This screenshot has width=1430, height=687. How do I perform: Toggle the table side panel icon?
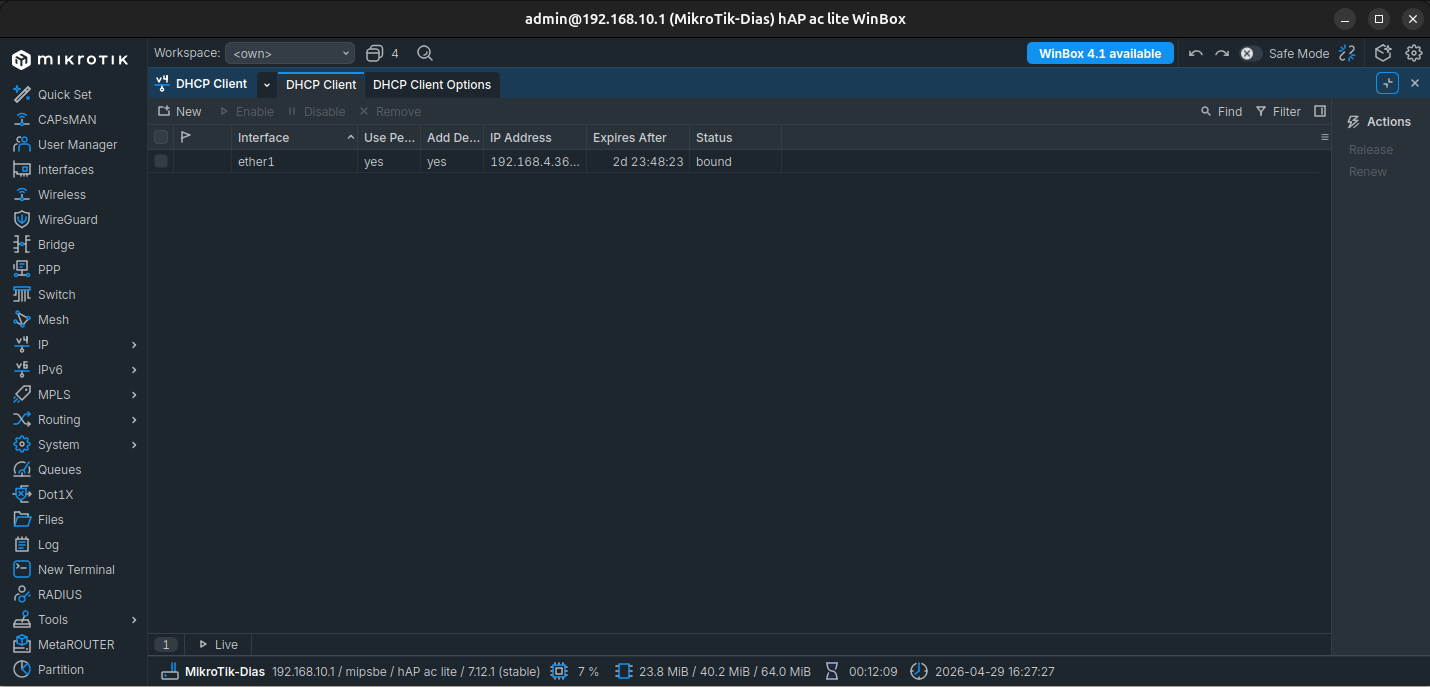tap(1320, 111)
